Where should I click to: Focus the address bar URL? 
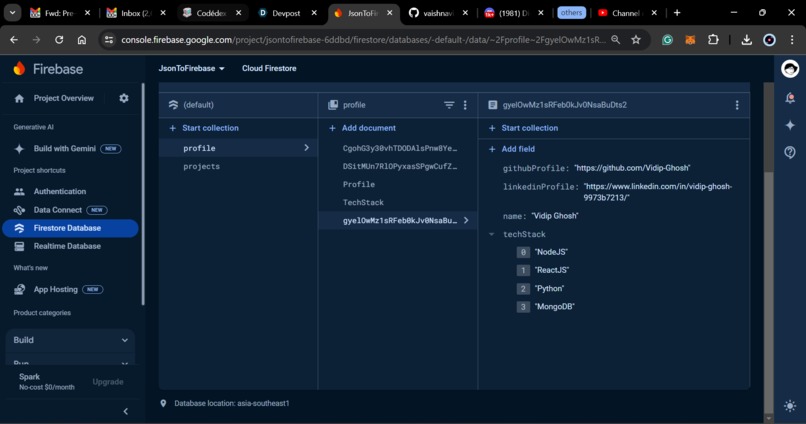pyautogui.click(x=363, y=40)
